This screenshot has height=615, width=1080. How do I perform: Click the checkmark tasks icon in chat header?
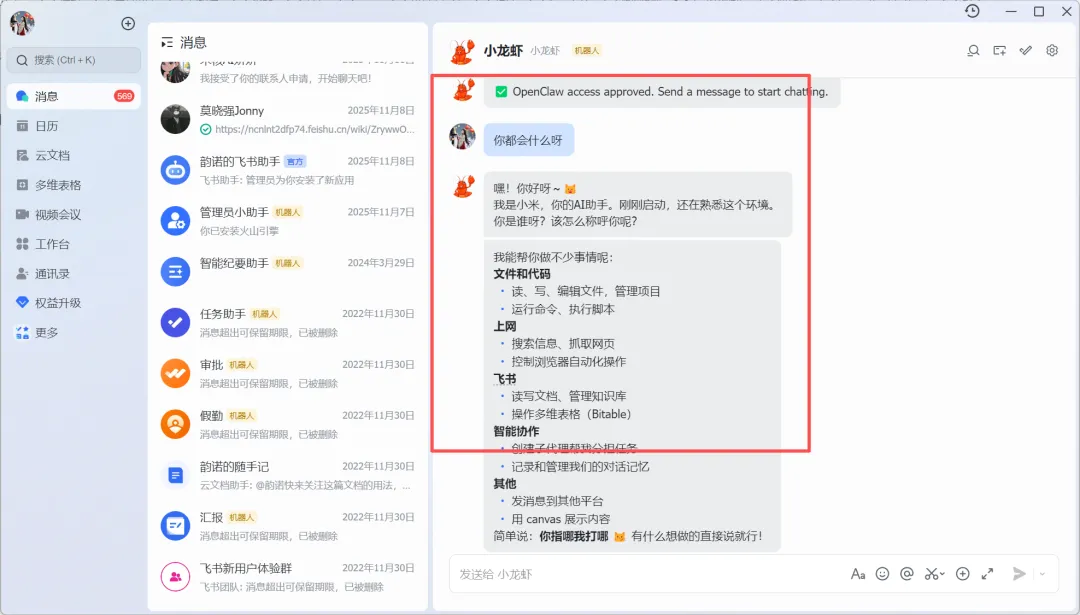(1026, 50)
